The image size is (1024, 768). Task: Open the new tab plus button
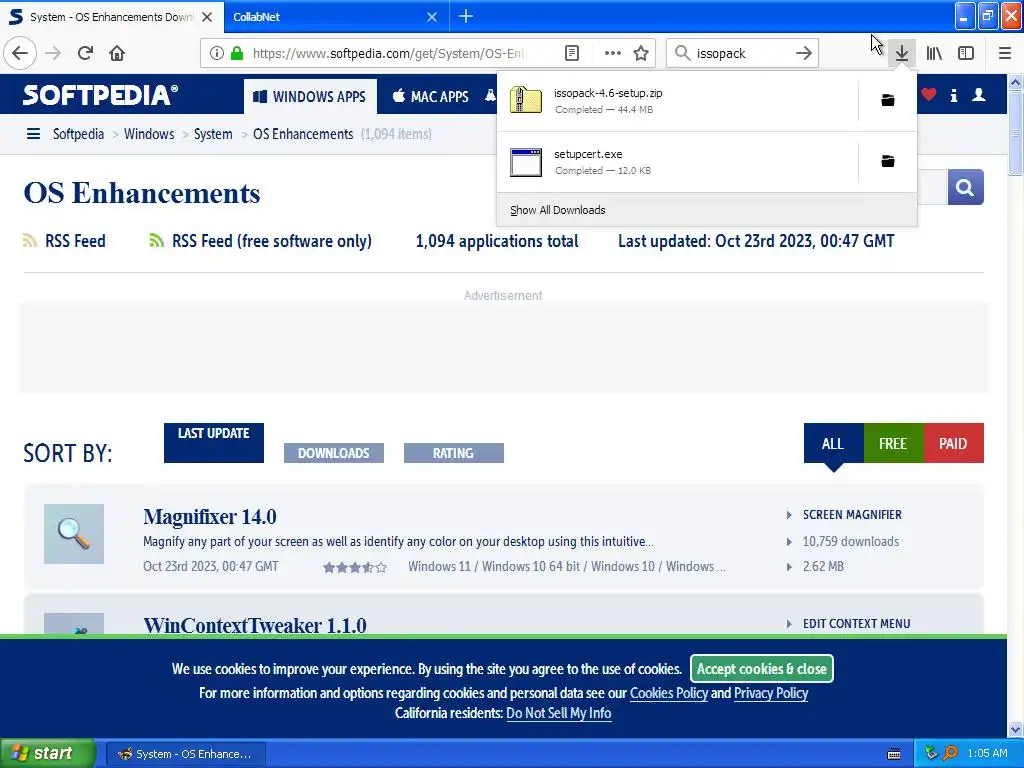click(x=466, y=16)
